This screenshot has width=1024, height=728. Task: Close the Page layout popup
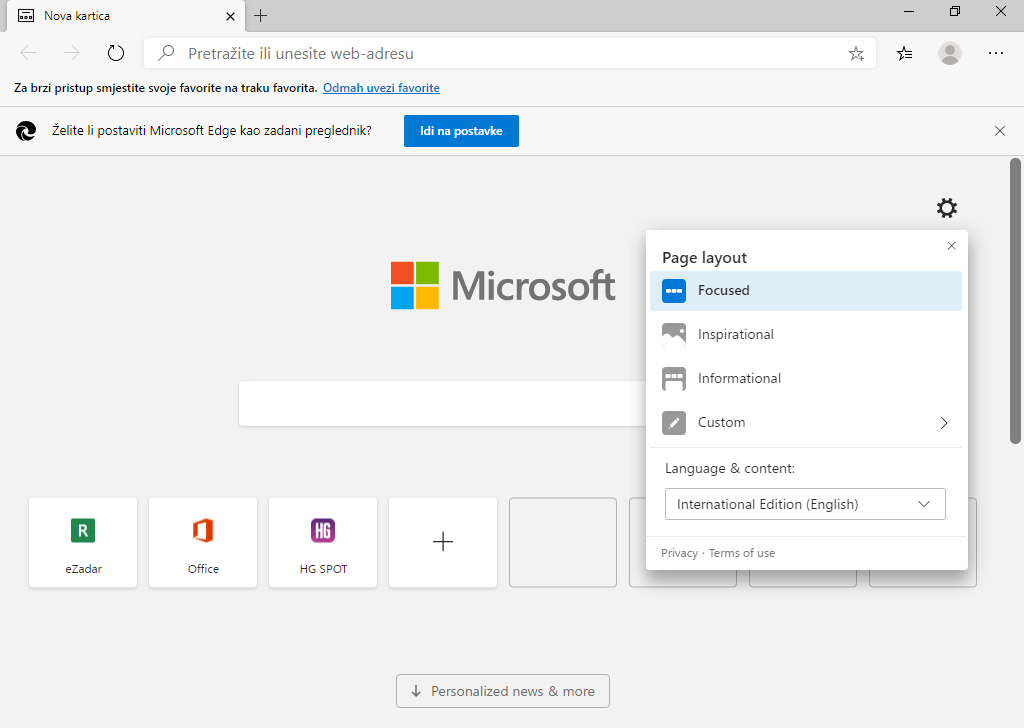tap(951, 246)
